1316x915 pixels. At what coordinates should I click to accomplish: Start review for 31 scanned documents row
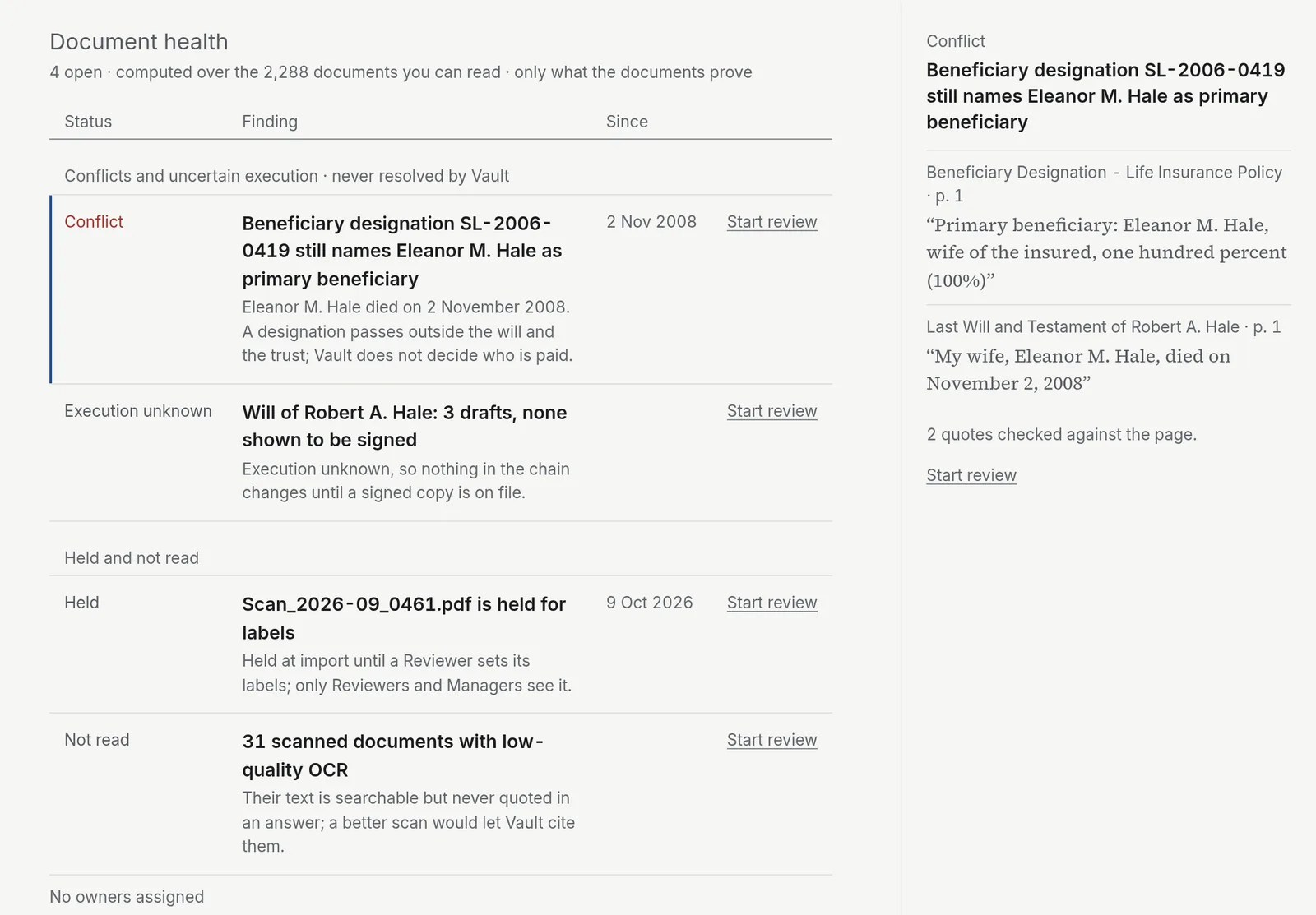[772, 740]
